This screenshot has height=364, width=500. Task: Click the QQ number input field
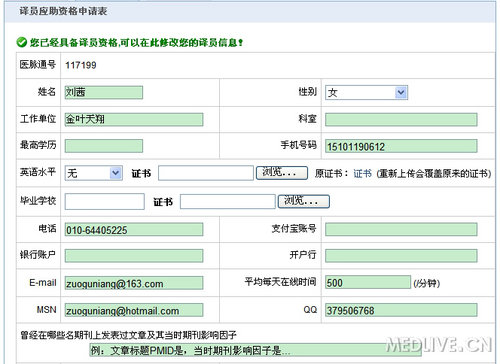(401, 310)
